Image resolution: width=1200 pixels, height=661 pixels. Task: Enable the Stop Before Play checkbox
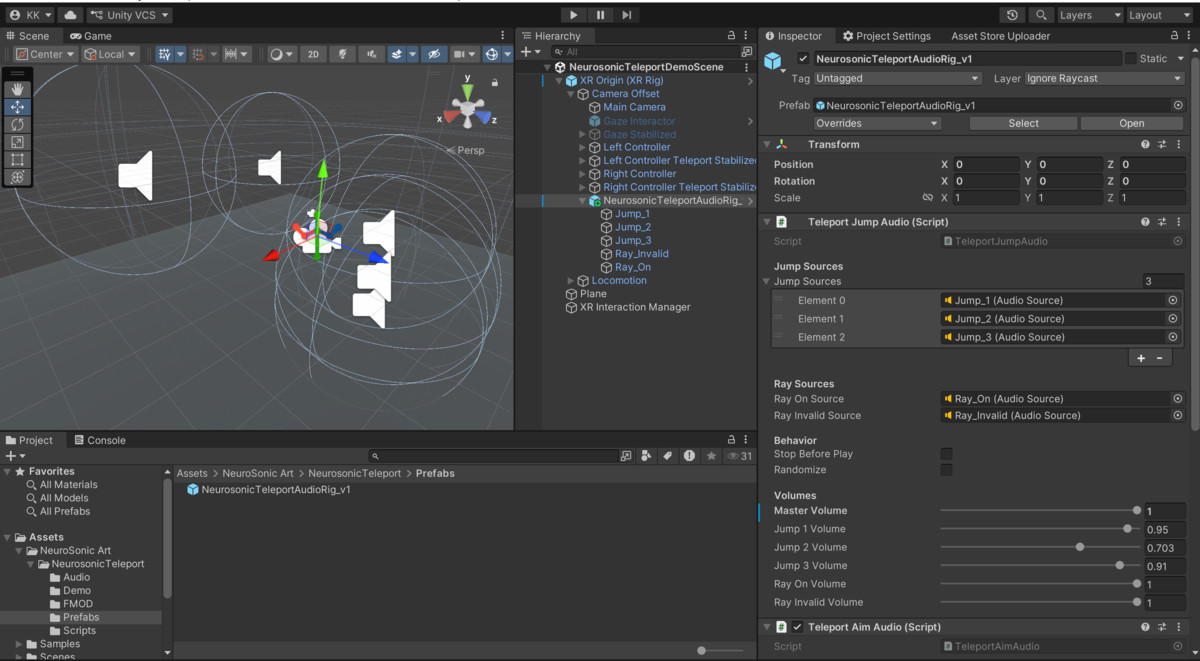click(946, 453)
